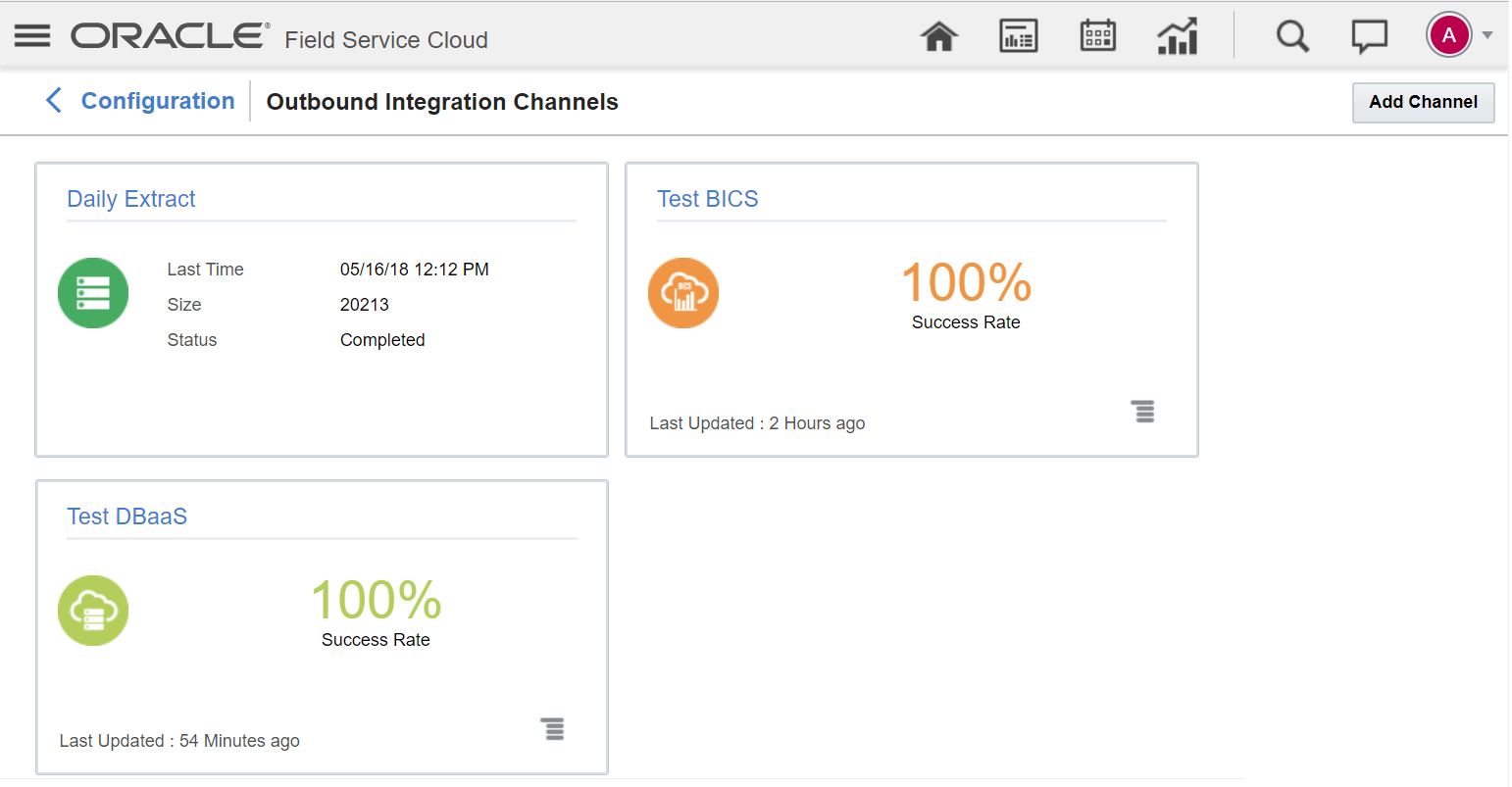Open the hamburger navigation menu
The width and height of the screenshot is (1512, 787).
[x=32, y=36]
